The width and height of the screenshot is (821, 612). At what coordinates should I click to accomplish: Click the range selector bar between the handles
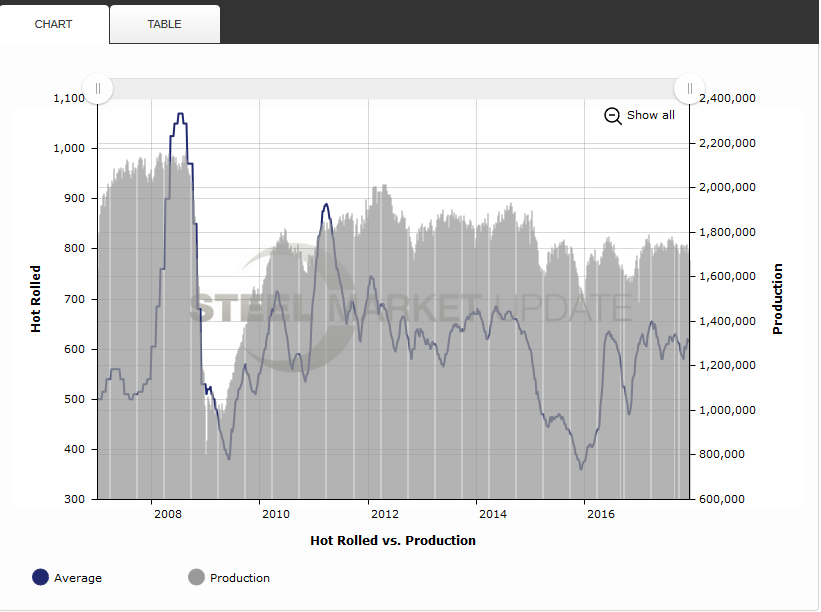pos(394,89)
